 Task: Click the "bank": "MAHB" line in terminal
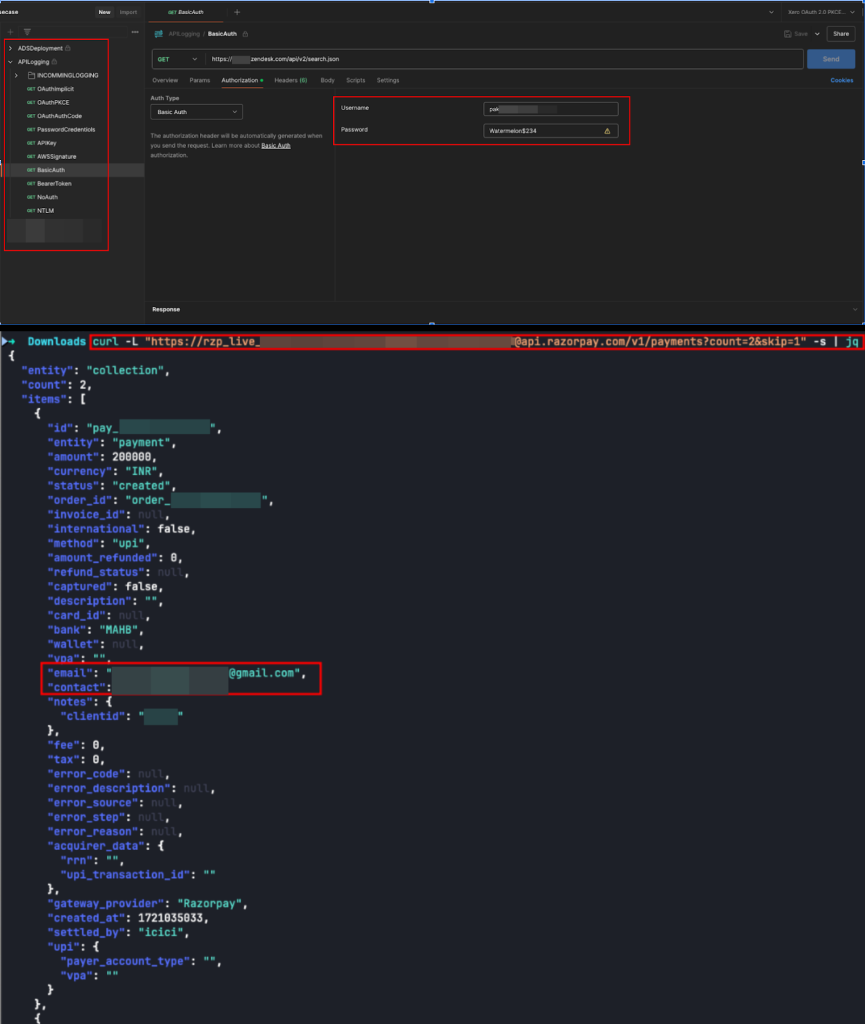coord(95,630)
